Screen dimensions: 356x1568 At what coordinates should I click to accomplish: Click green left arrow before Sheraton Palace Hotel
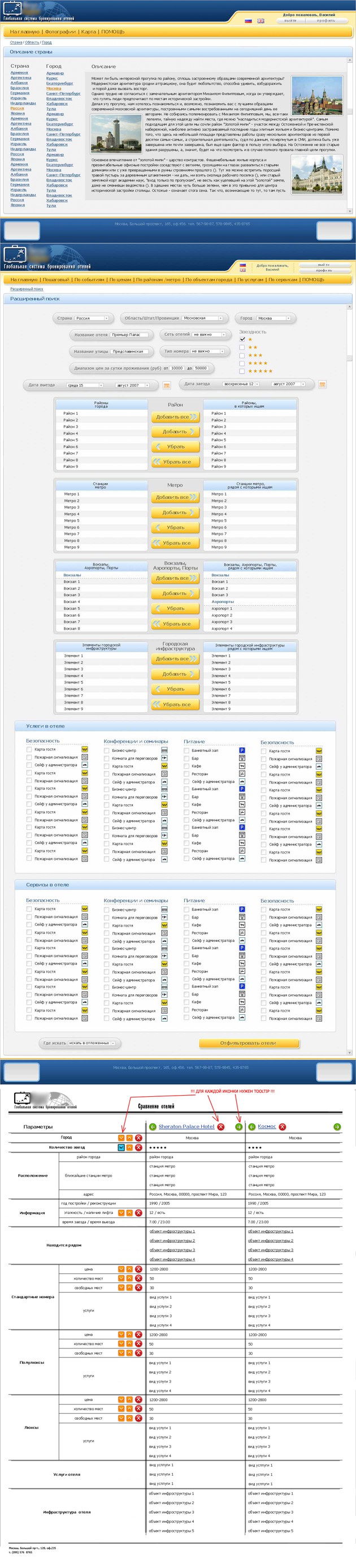click(153, 1127)
